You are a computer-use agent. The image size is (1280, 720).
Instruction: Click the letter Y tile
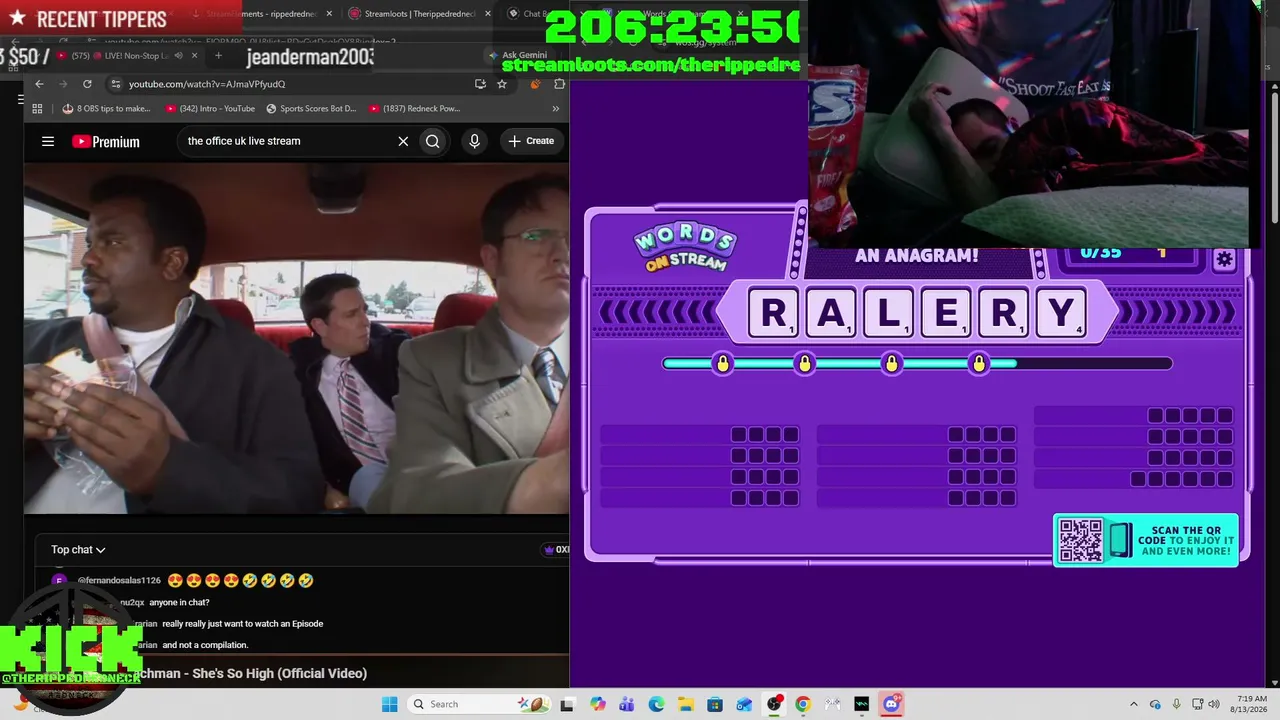click(1060, 313)
